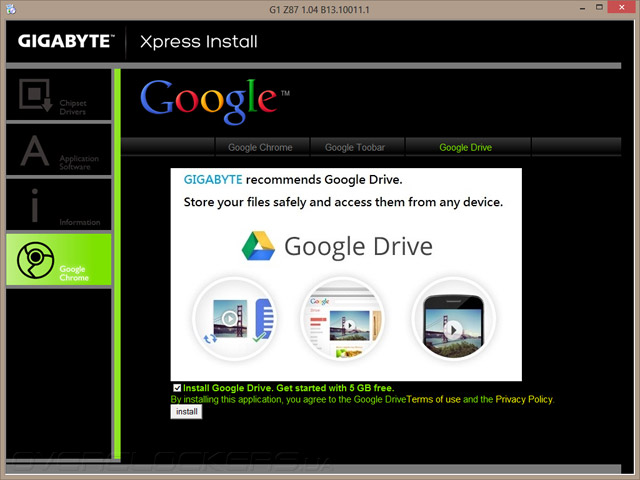Click 'GIGABYTE recommends Google Drive.' text
Screen dimensions: 640x480
tap(293, 180)
